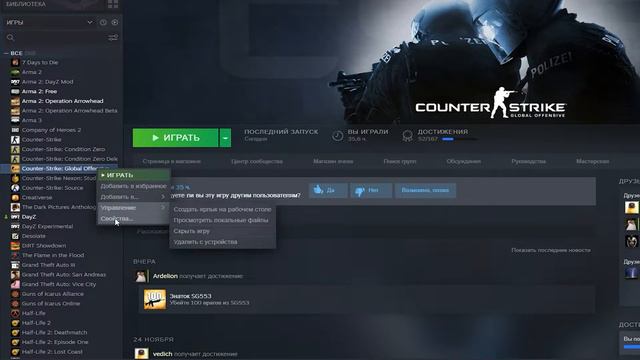
Task: Choose Добавить в избранное in context menu
Action: click(133, 186)
